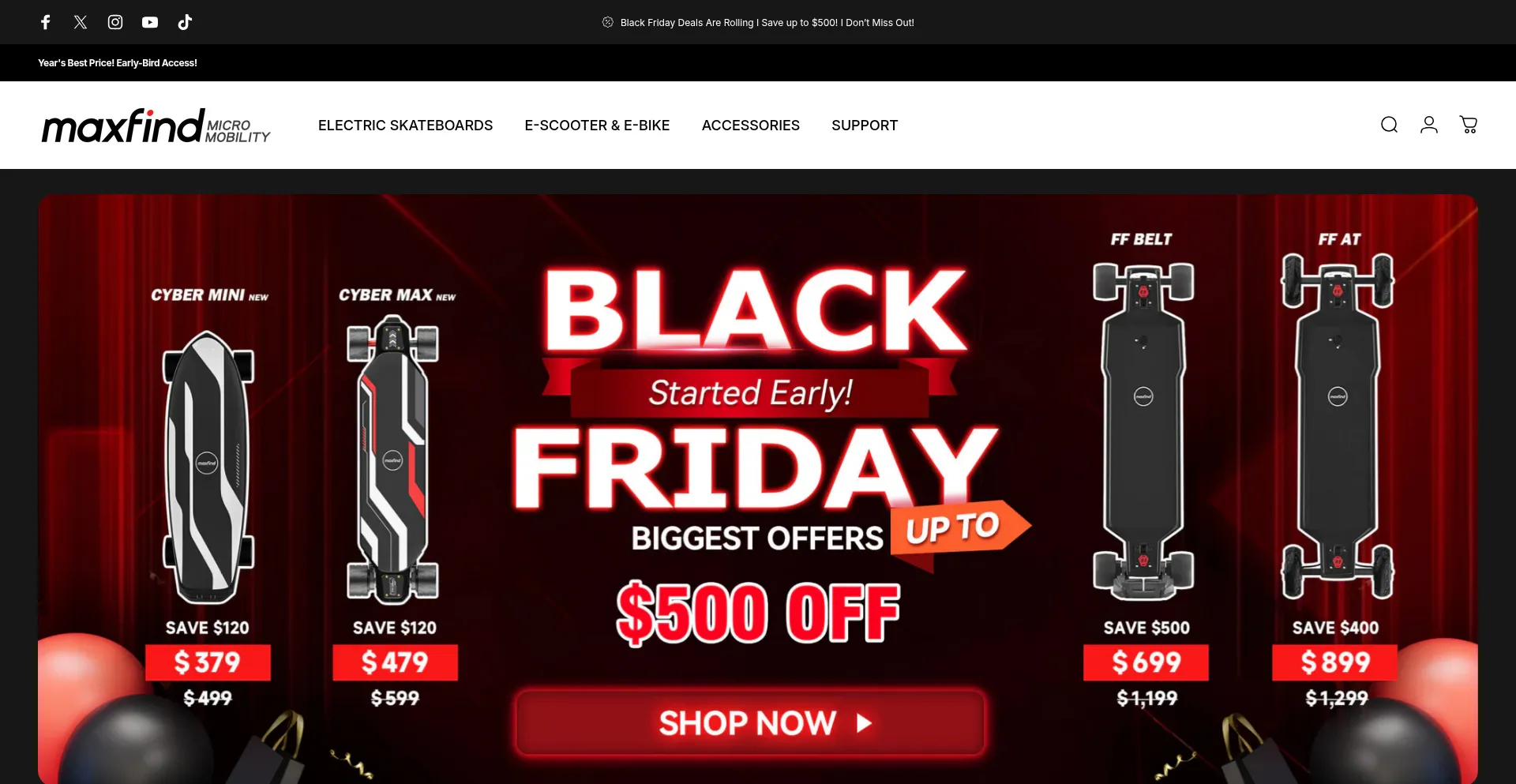The width and height of the screenshot is (1516, 784).
Task: Select the Cyber Mini skateboard image
Action: click(x=208, y=467)
